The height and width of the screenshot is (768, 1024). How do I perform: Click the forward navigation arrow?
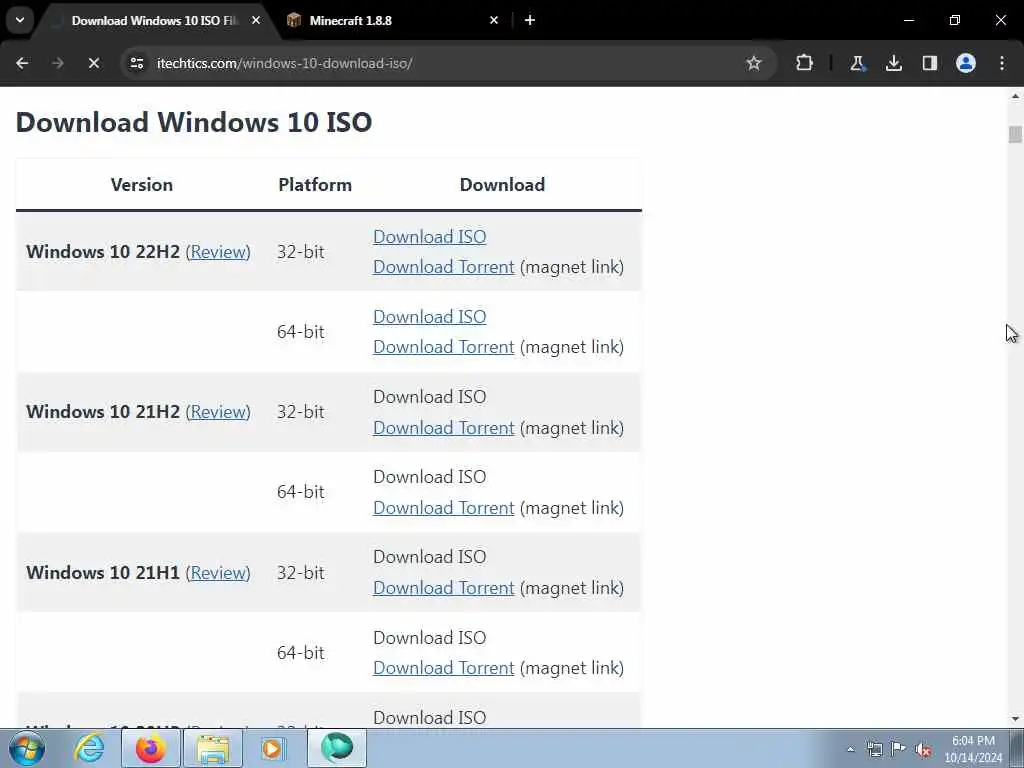(x=58, y=63)
